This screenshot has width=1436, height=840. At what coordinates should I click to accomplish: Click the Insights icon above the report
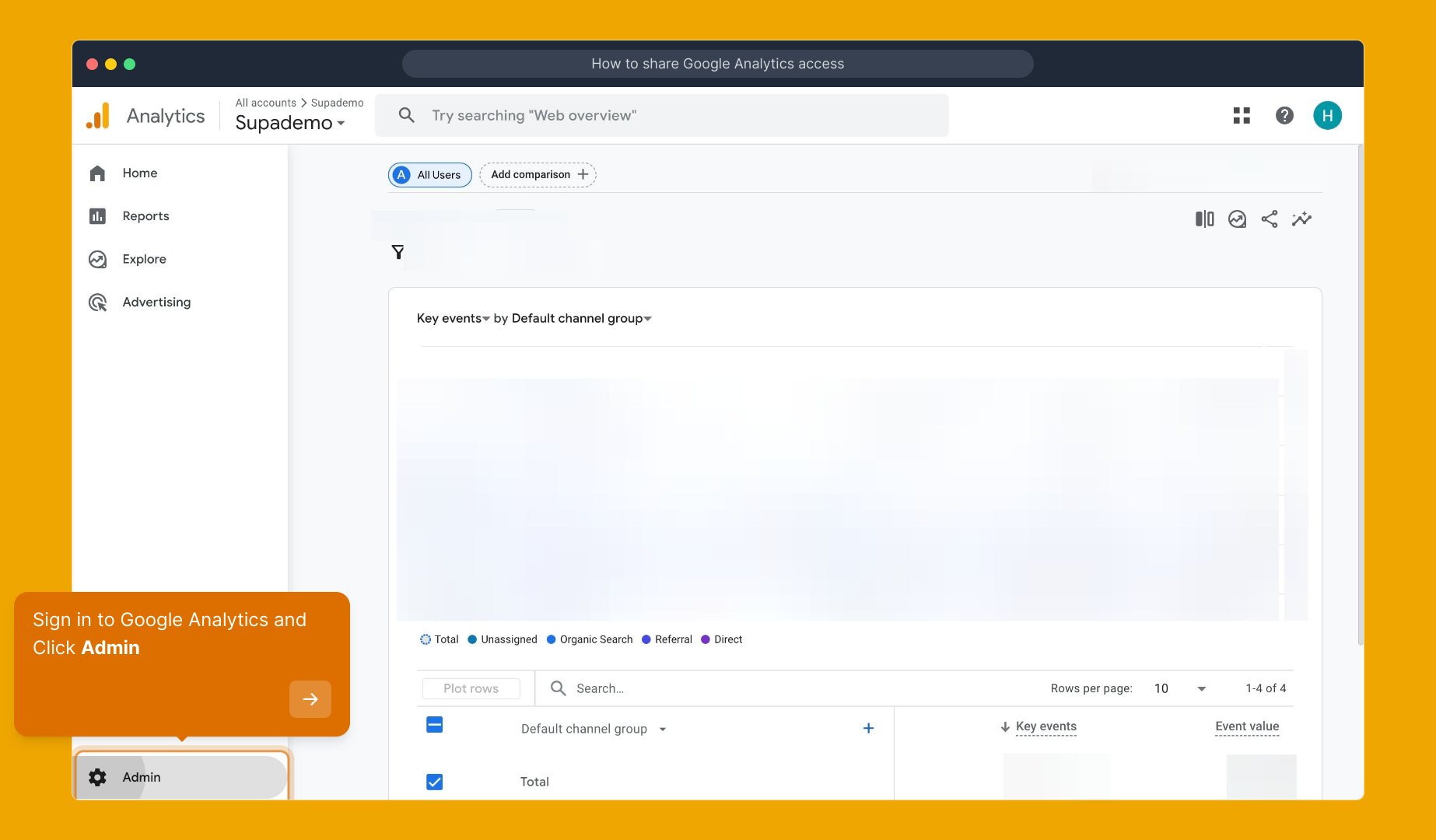1237,219
